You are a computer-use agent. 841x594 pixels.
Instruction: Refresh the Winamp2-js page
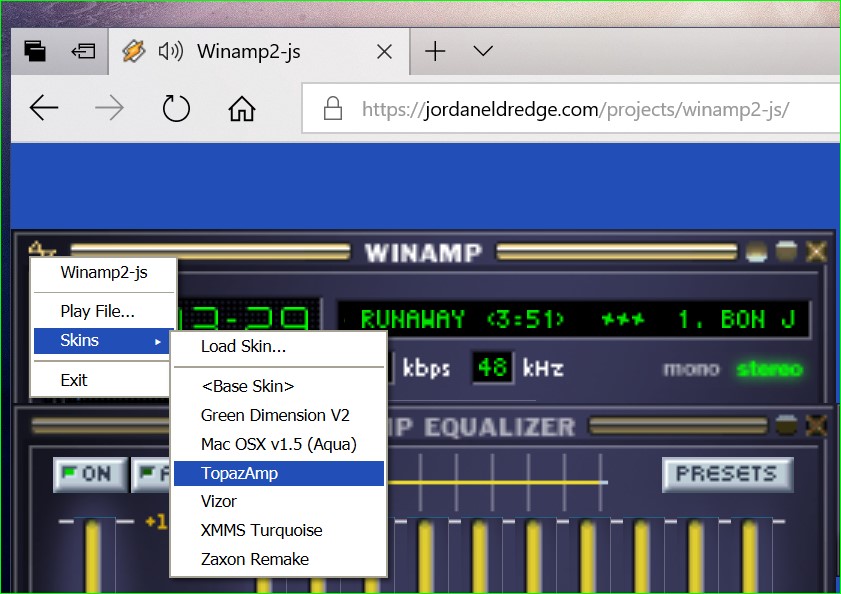(176, 109)
